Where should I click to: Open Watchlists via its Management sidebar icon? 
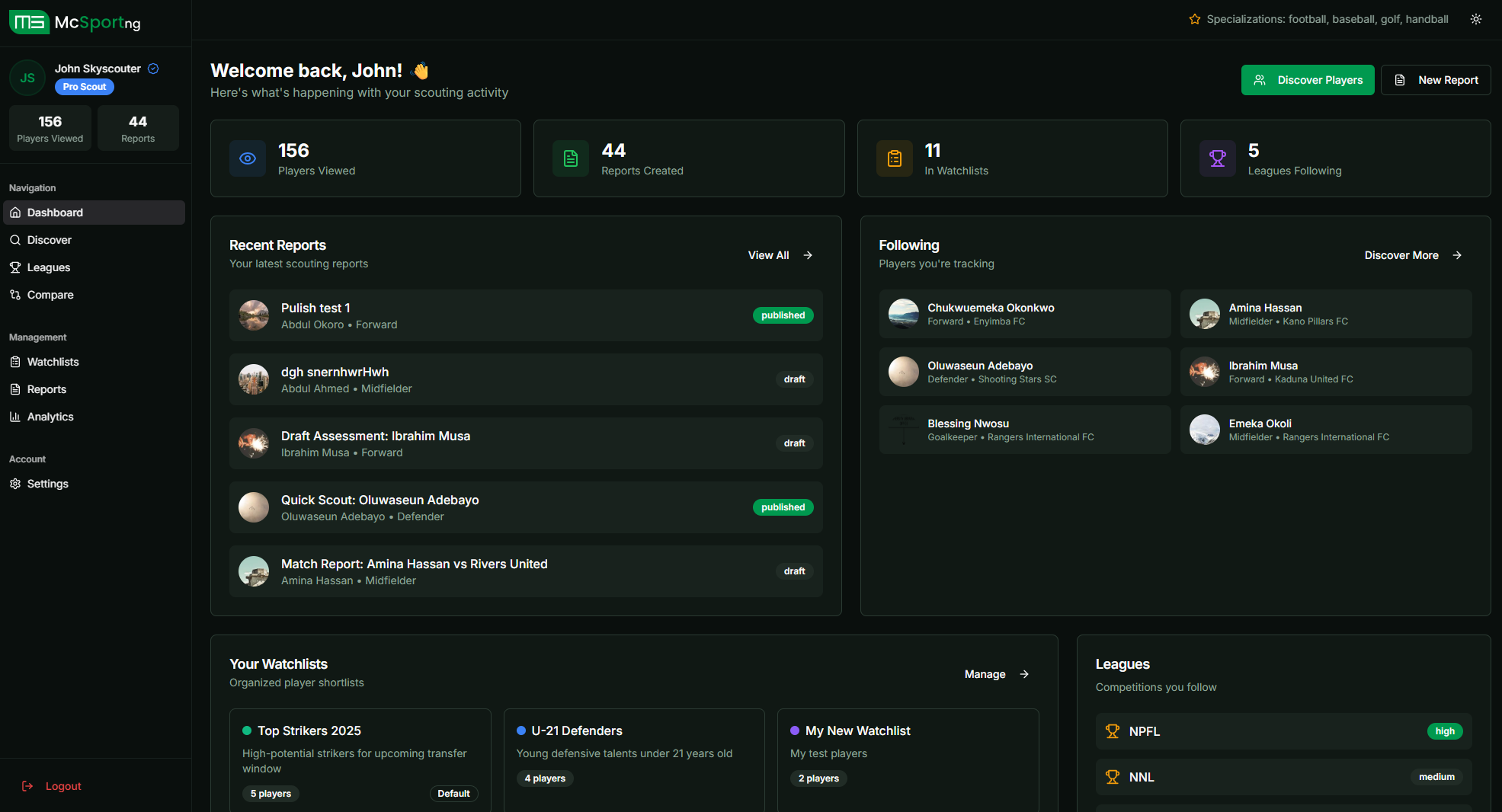click(17, 362)
